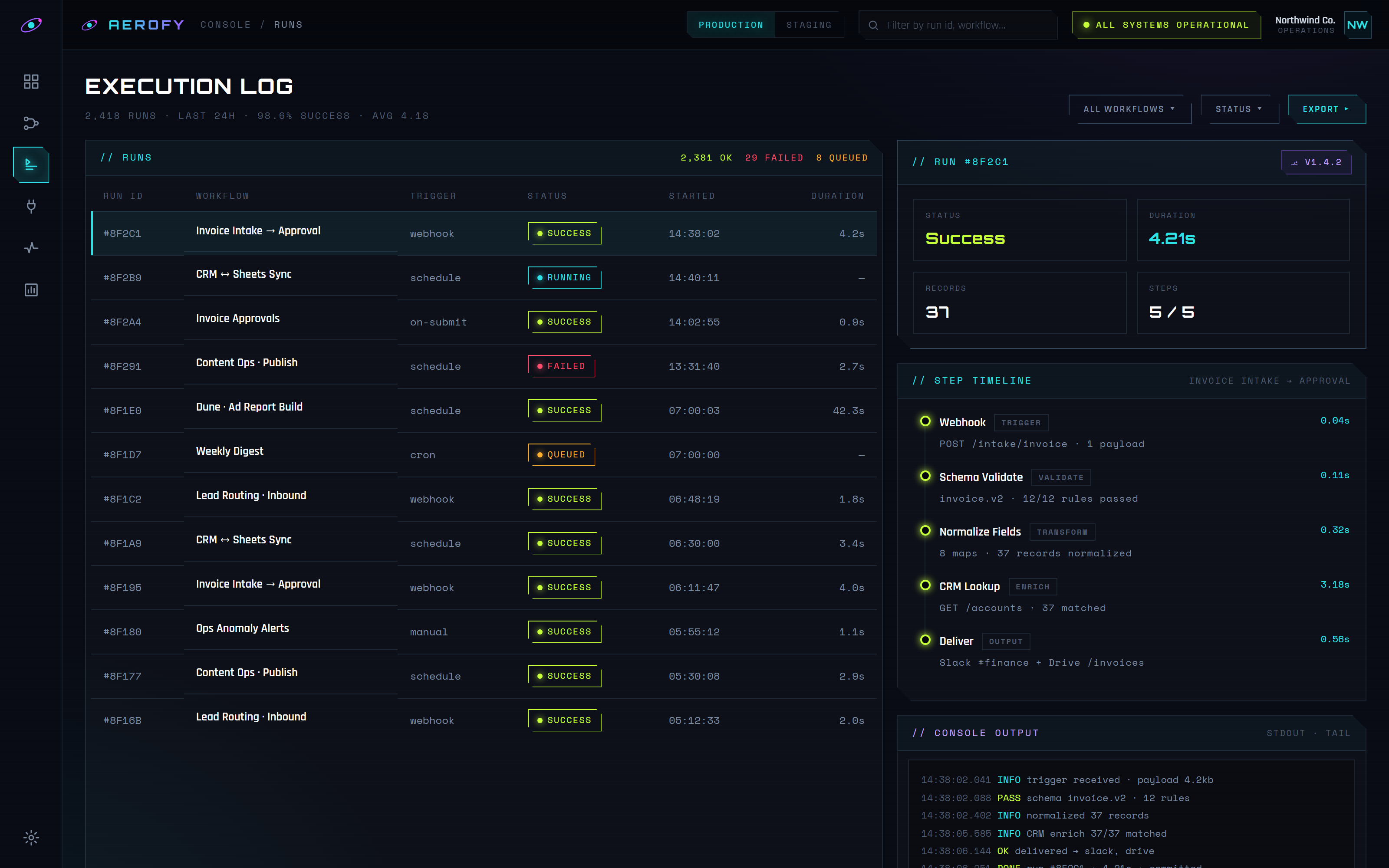Click the Console breadcrumb link
Viewport: 1389px width, 868px height.
[226, 25]
